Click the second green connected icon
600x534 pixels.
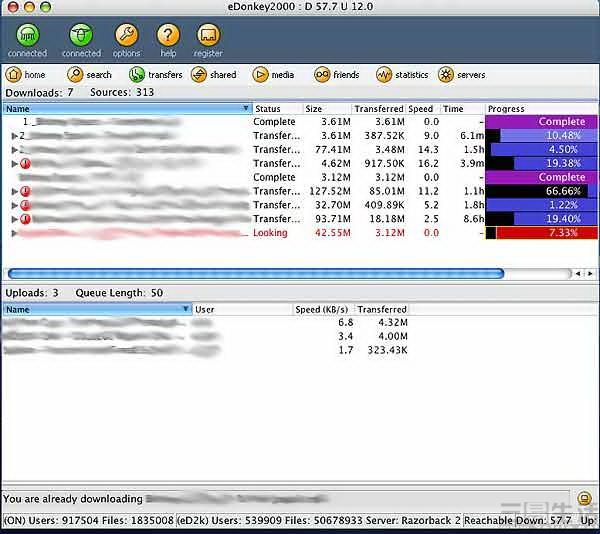coord(81,35)
